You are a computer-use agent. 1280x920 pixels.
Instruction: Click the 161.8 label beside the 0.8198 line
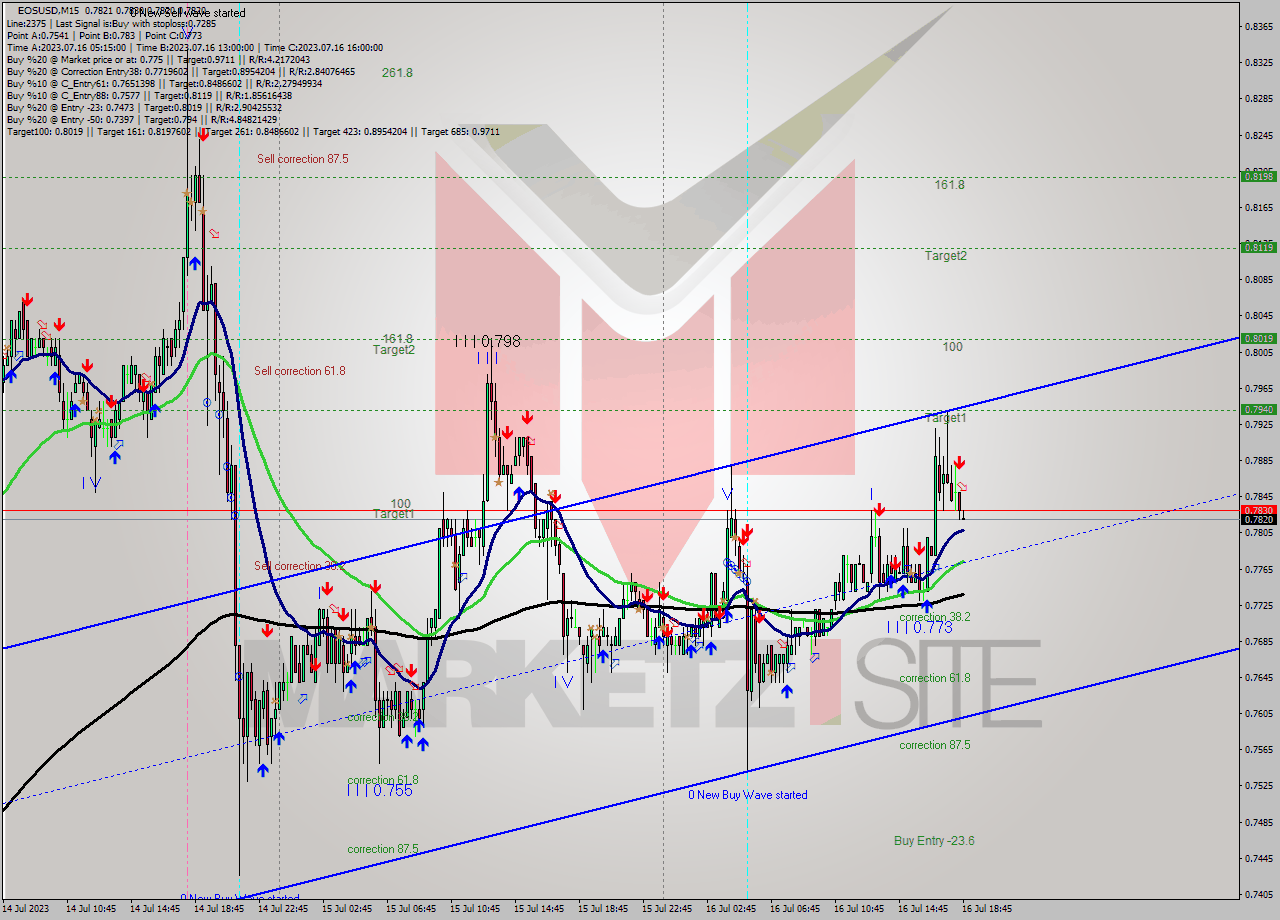click(x=949, y=185)
